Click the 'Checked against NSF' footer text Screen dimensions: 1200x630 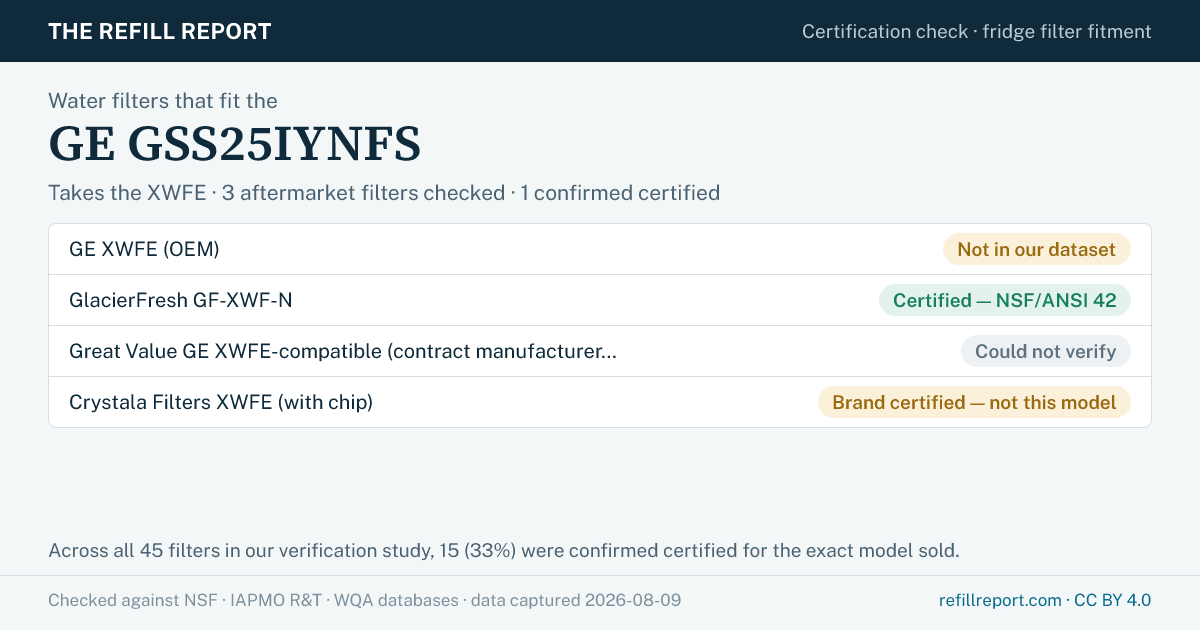365,600
